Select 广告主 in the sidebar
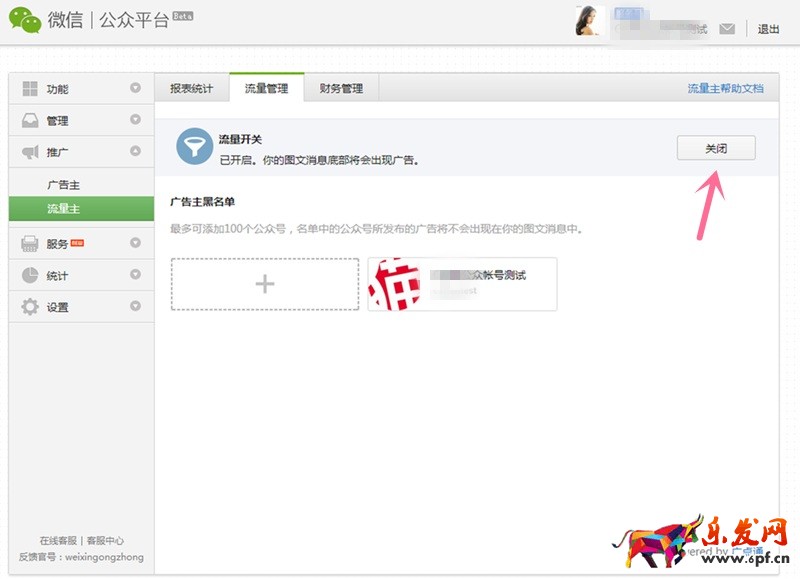This screenshot has width=800, height=579. tap(63, 185)
